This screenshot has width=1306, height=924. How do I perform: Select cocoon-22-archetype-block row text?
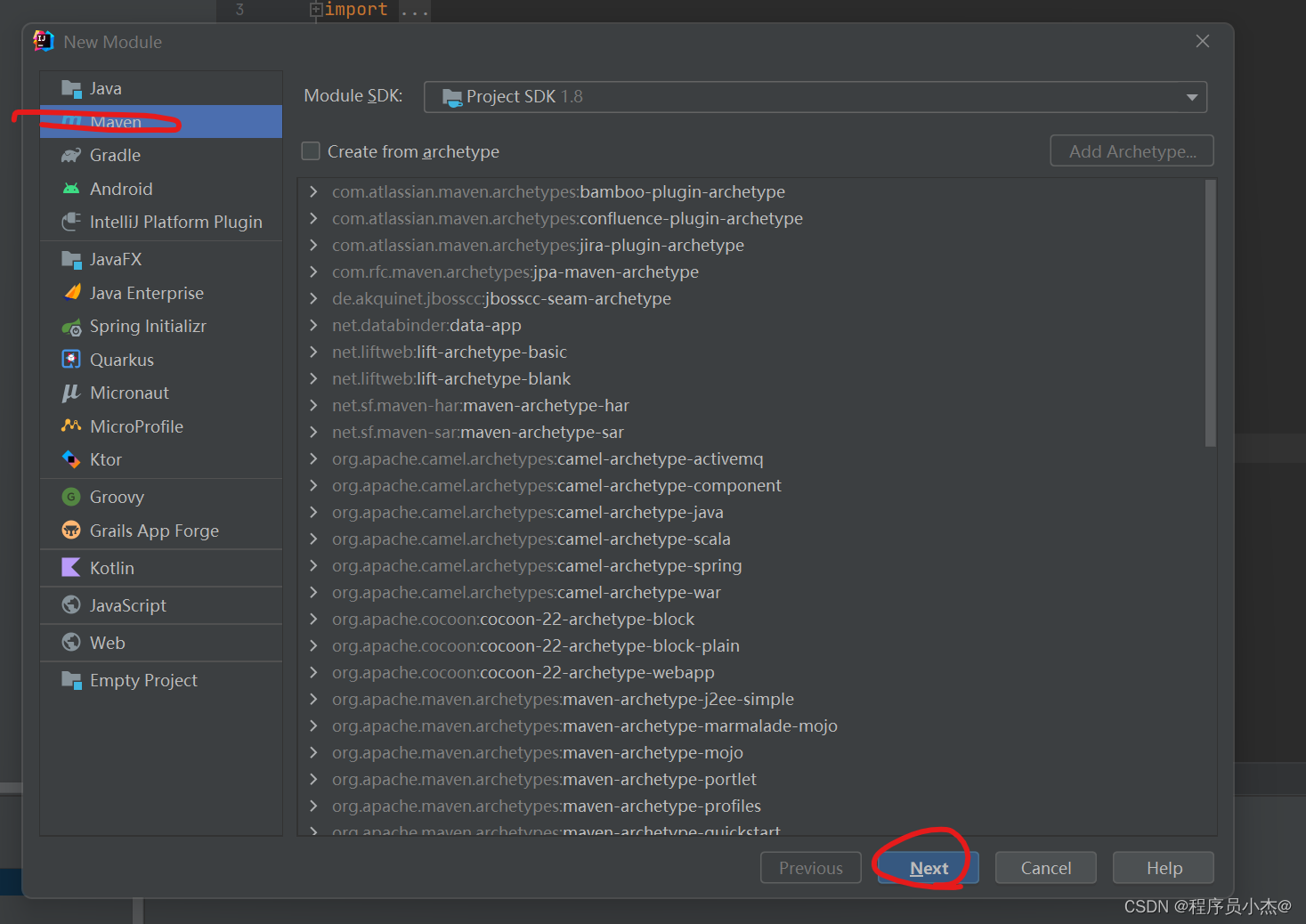click(x=513, y=619)
